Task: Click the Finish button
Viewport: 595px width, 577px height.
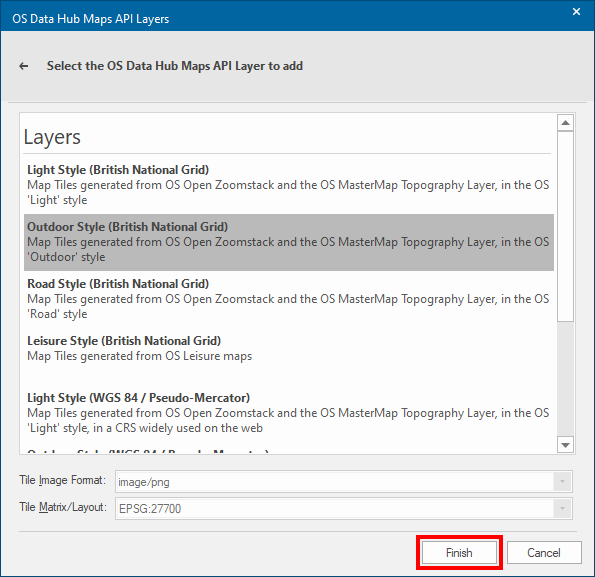Action: [459, 552]
